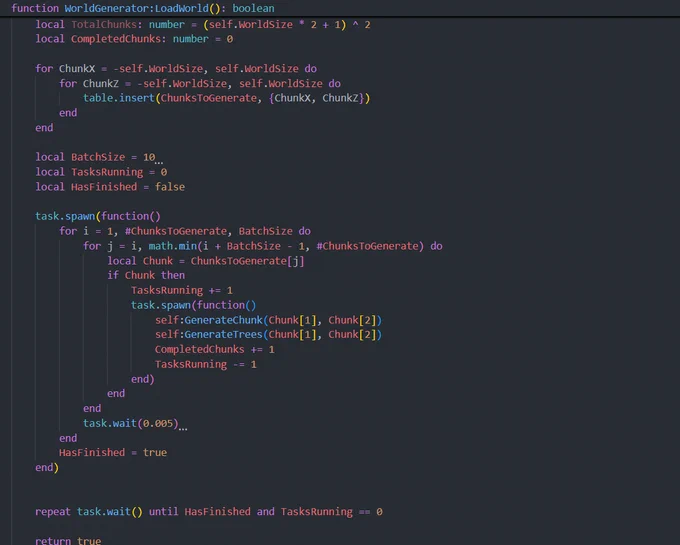Viewport: 680px width, 545px height.
Task: Click 'TasksRunning += 1' statement
Action: (182, 290)
